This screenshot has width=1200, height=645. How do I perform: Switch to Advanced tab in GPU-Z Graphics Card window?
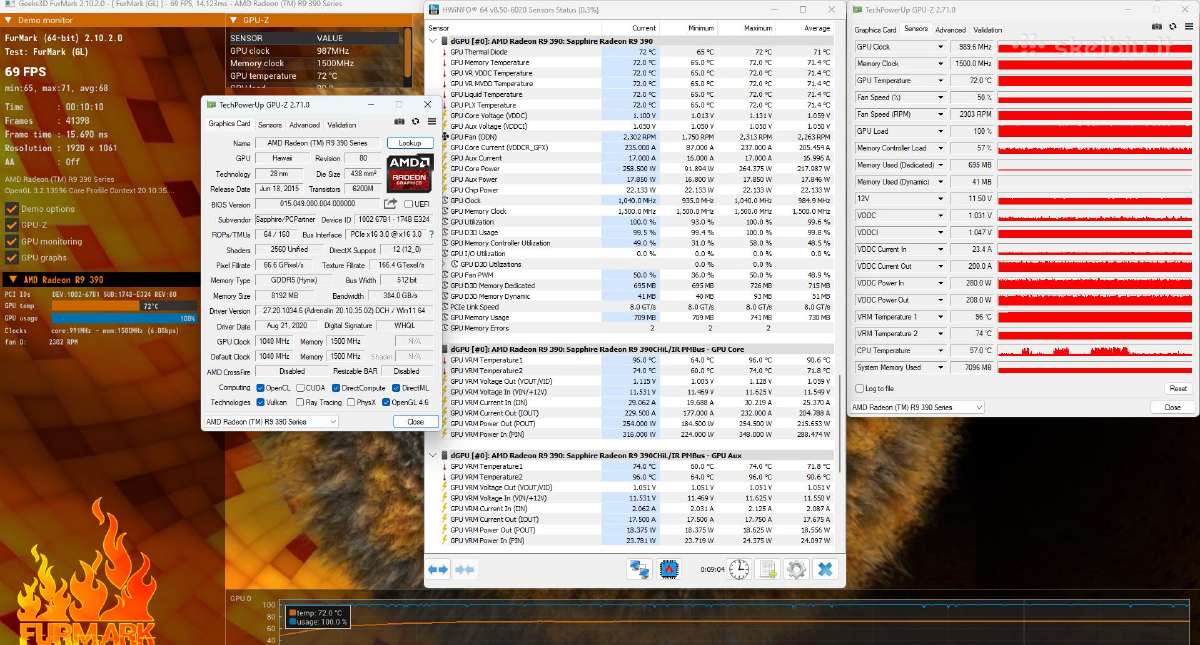click(x=304, y=125)
